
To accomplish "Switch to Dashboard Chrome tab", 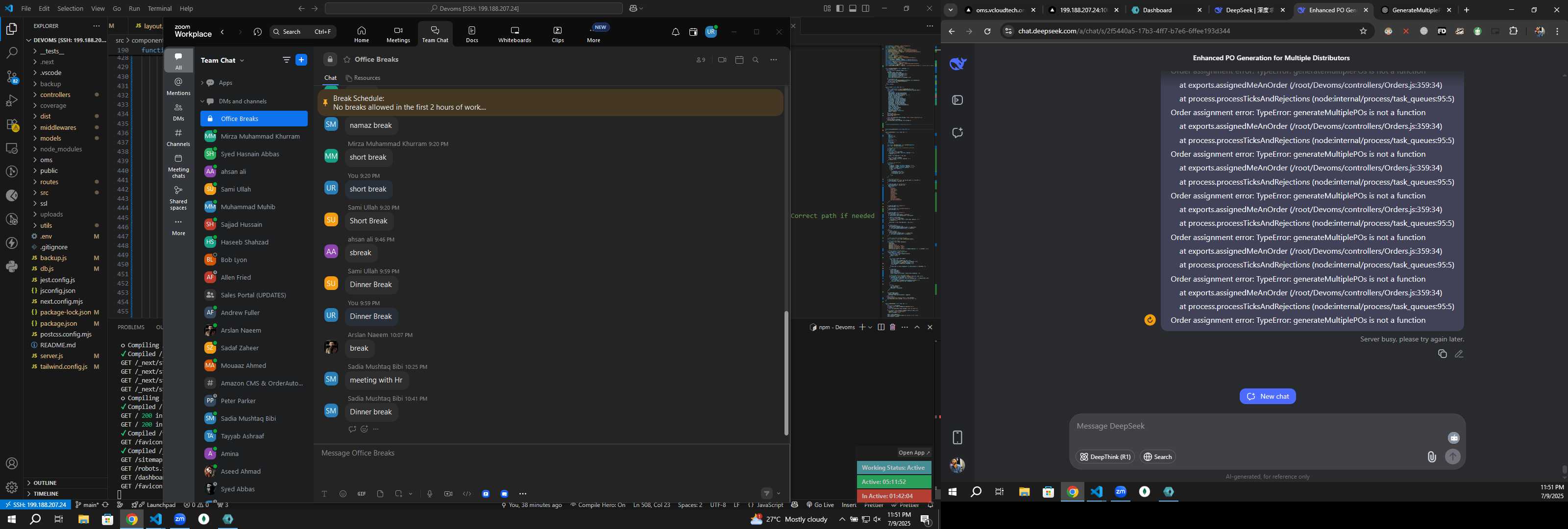I will click(x=1167, y=10).
